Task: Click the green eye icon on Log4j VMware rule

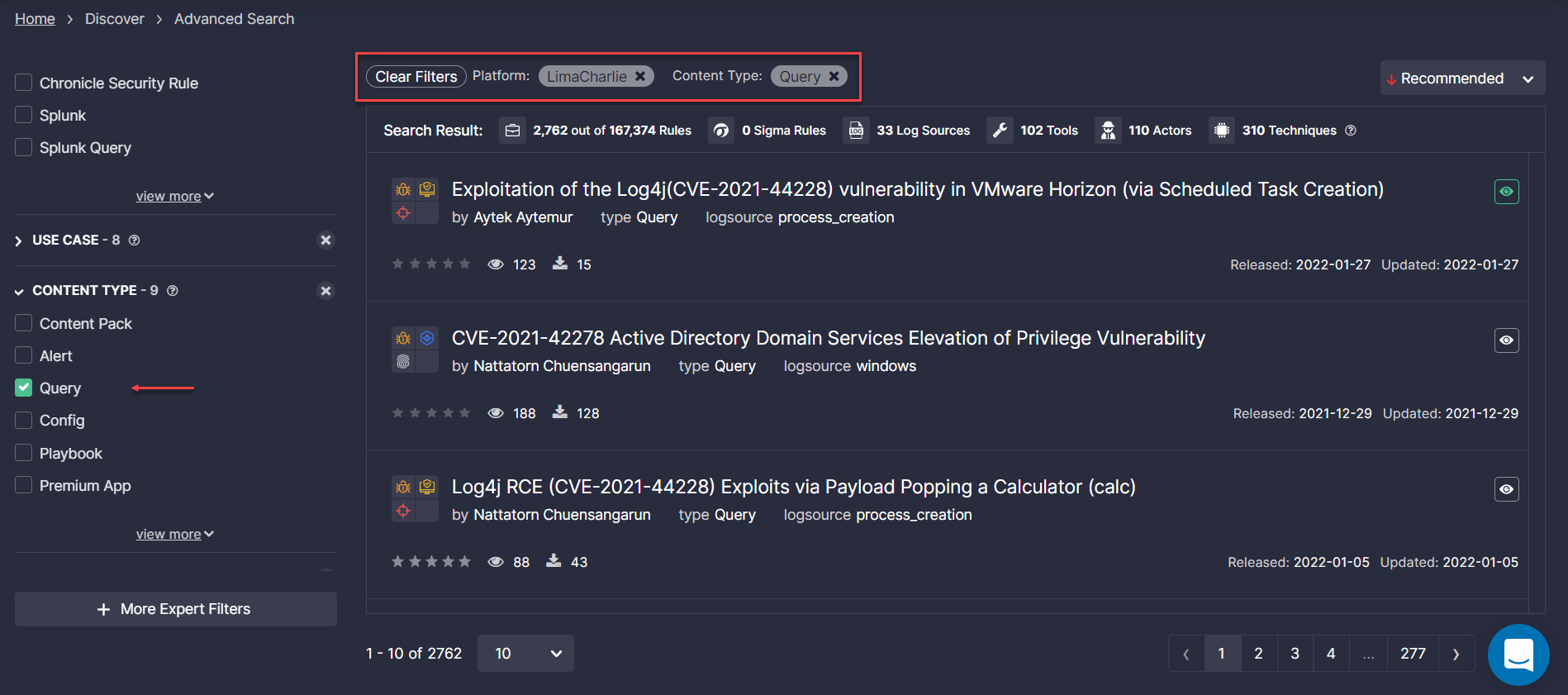Action: tap(1506, 192)
